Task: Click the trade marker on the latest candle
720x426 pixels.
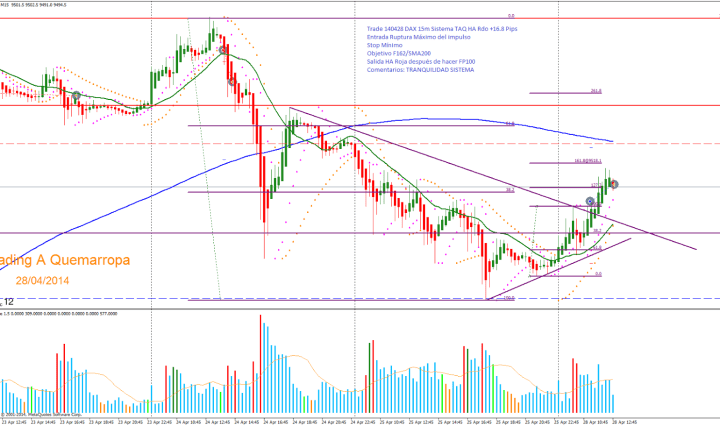Action: tap(614, 184)
